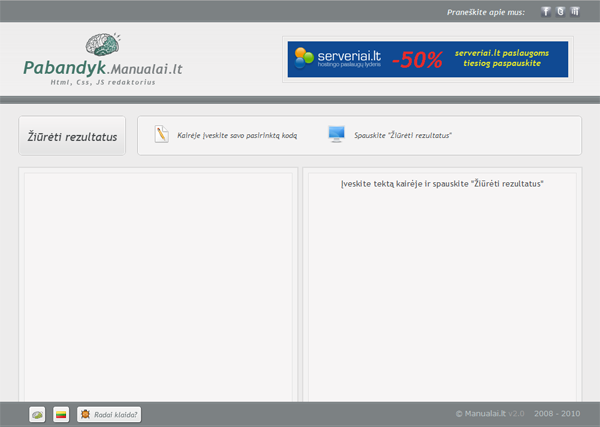Click the "Spauskite Žiūrėti rezultatus" hint text
This screenshot has height=427, width=600.
[x=403, y=135]
